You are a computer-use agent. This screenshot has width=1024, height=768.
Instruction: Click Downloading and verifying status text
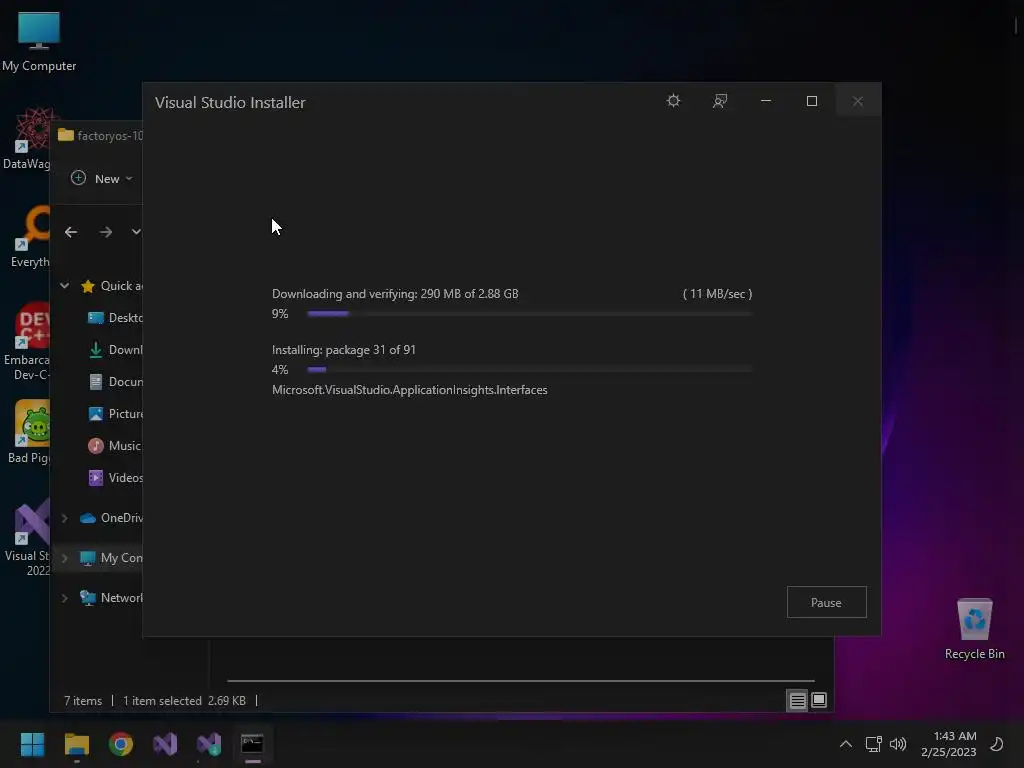coord(395,294)
